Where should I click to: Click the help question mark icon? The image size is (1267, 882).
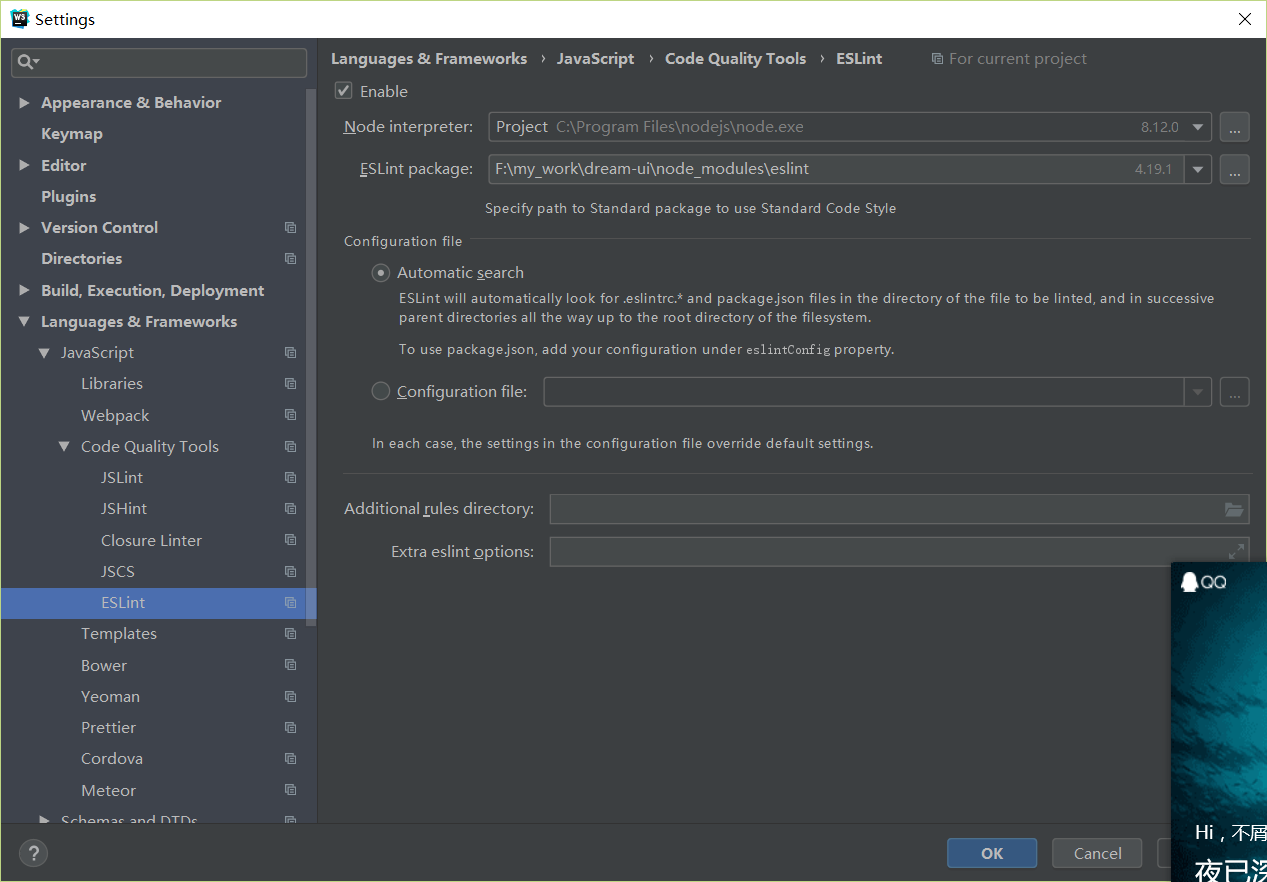coord(33,853)
